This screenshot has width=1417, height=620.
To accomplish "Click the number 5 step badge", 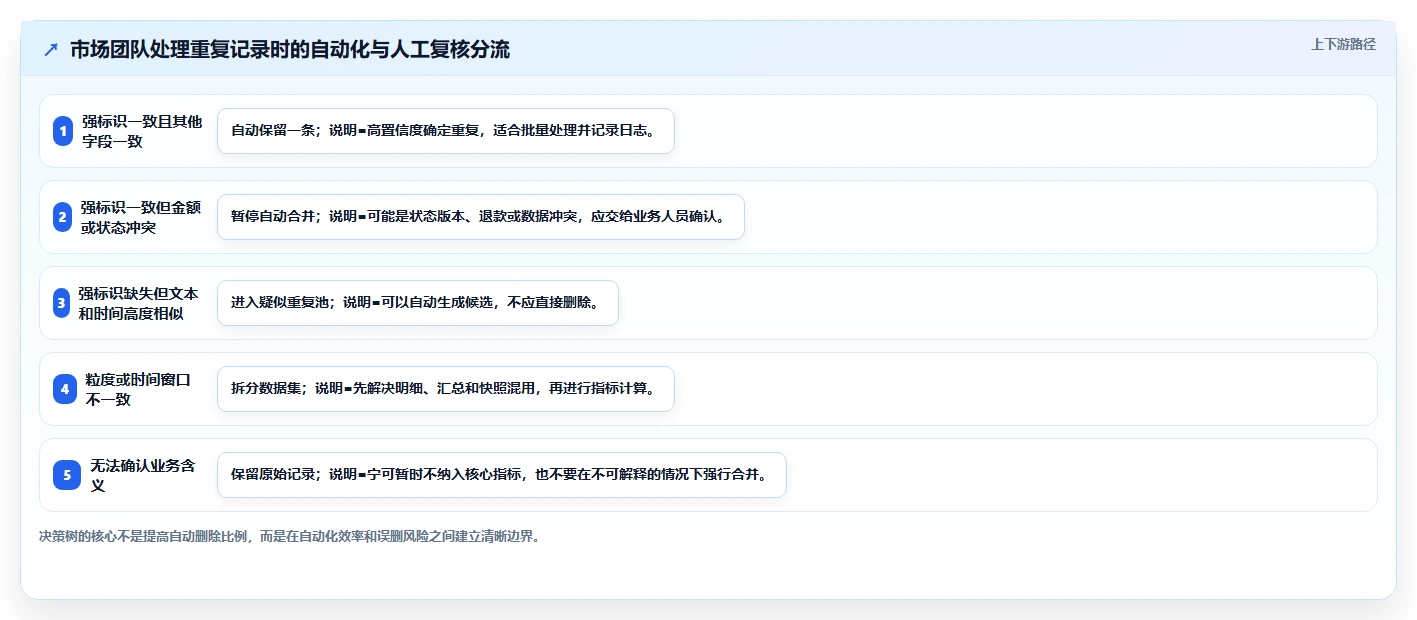I will (x=67, y=475).
